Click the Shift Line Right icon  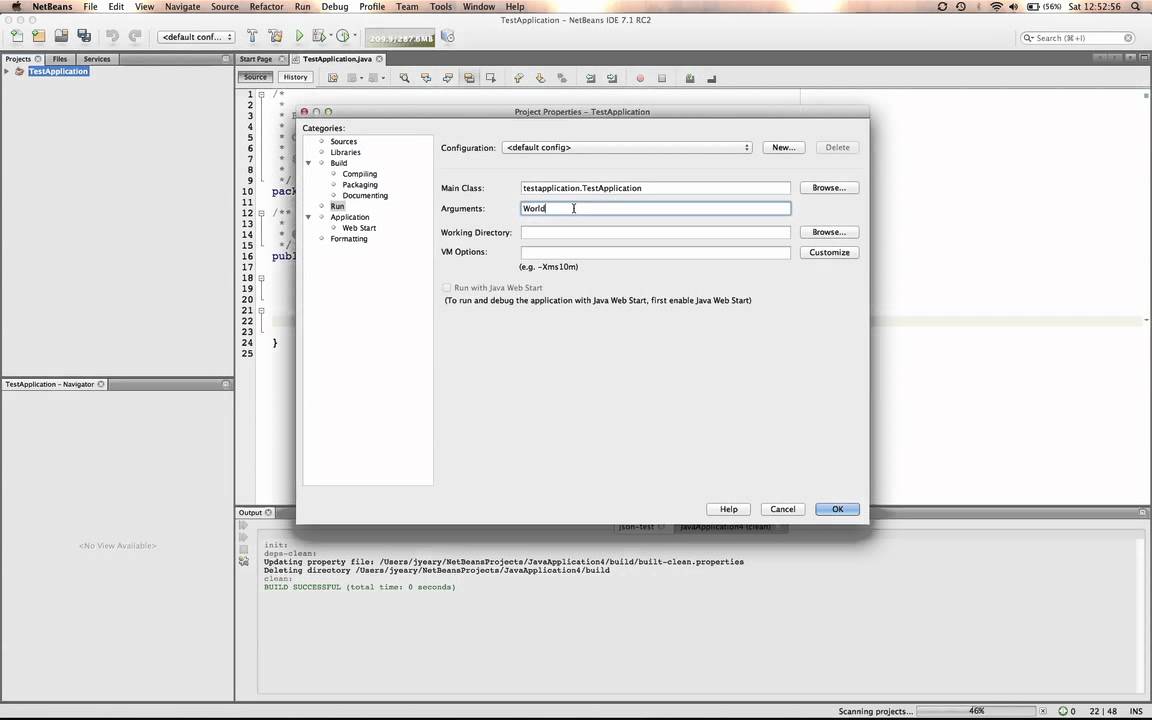tap(612, 78)
